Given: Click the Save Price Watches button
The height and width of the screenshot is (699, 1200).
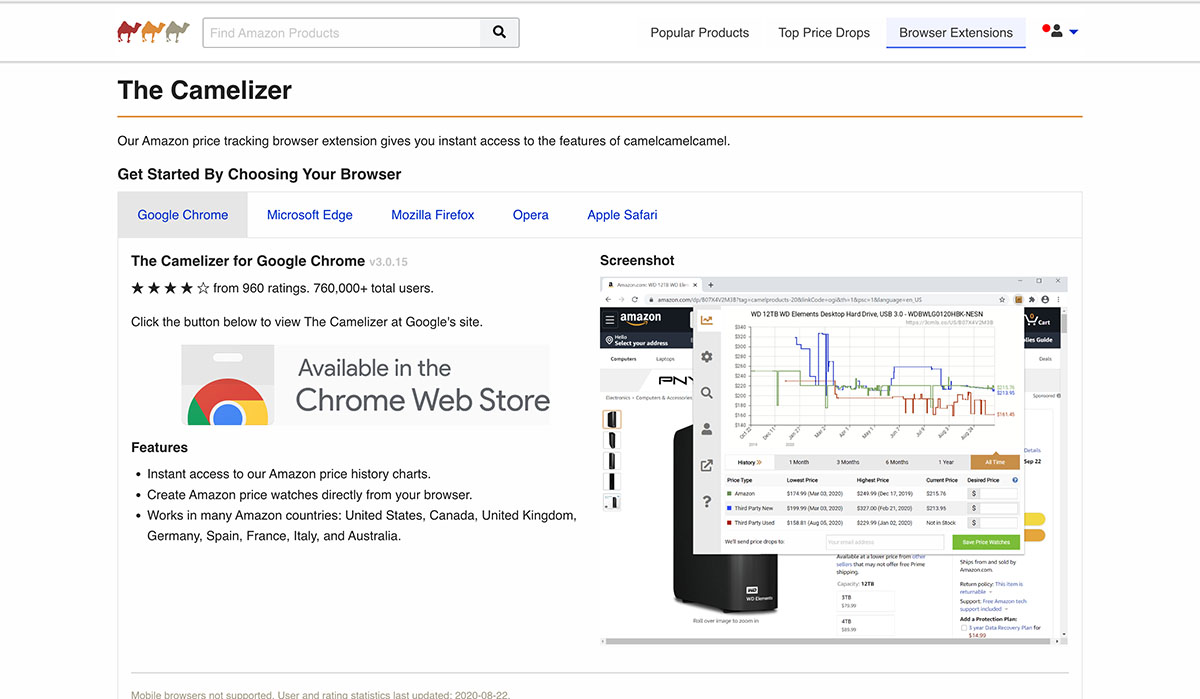Looking at the screenshot, I should pyautogui.click(x=986, y=541).
